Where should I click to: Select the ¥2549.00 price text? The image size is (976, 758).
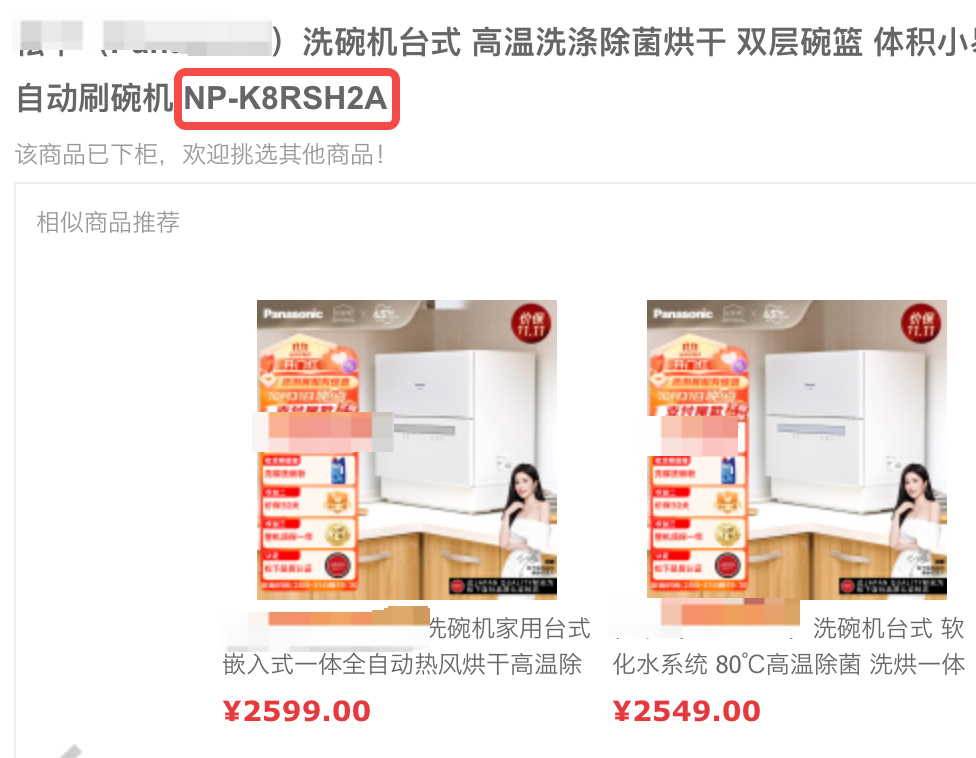(x=687, y=711)
